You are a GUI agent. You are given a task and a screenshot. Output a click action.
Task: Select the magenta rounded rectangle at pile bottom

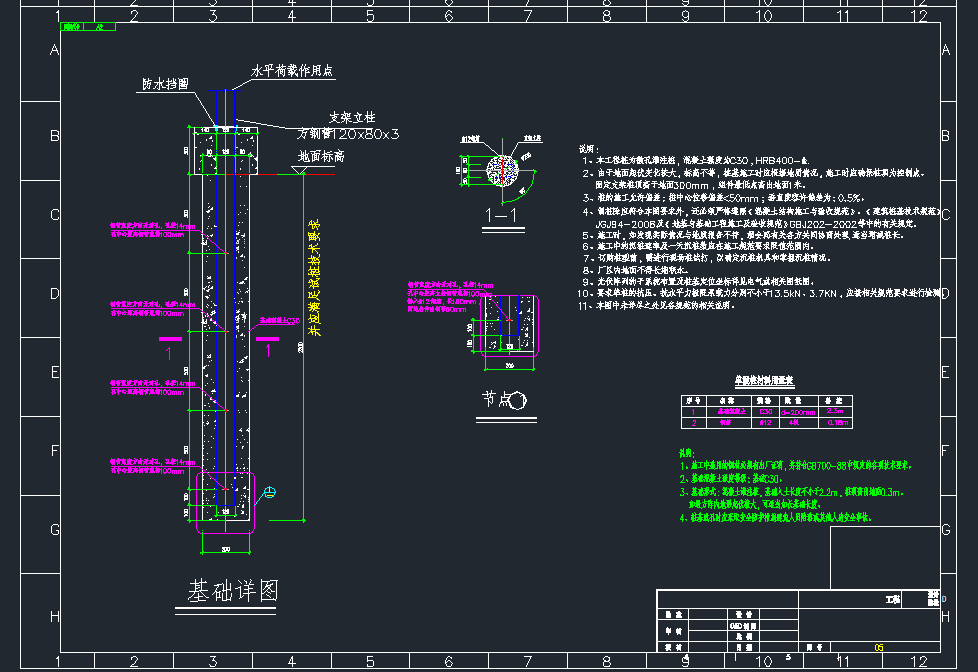tap(227, 502)
